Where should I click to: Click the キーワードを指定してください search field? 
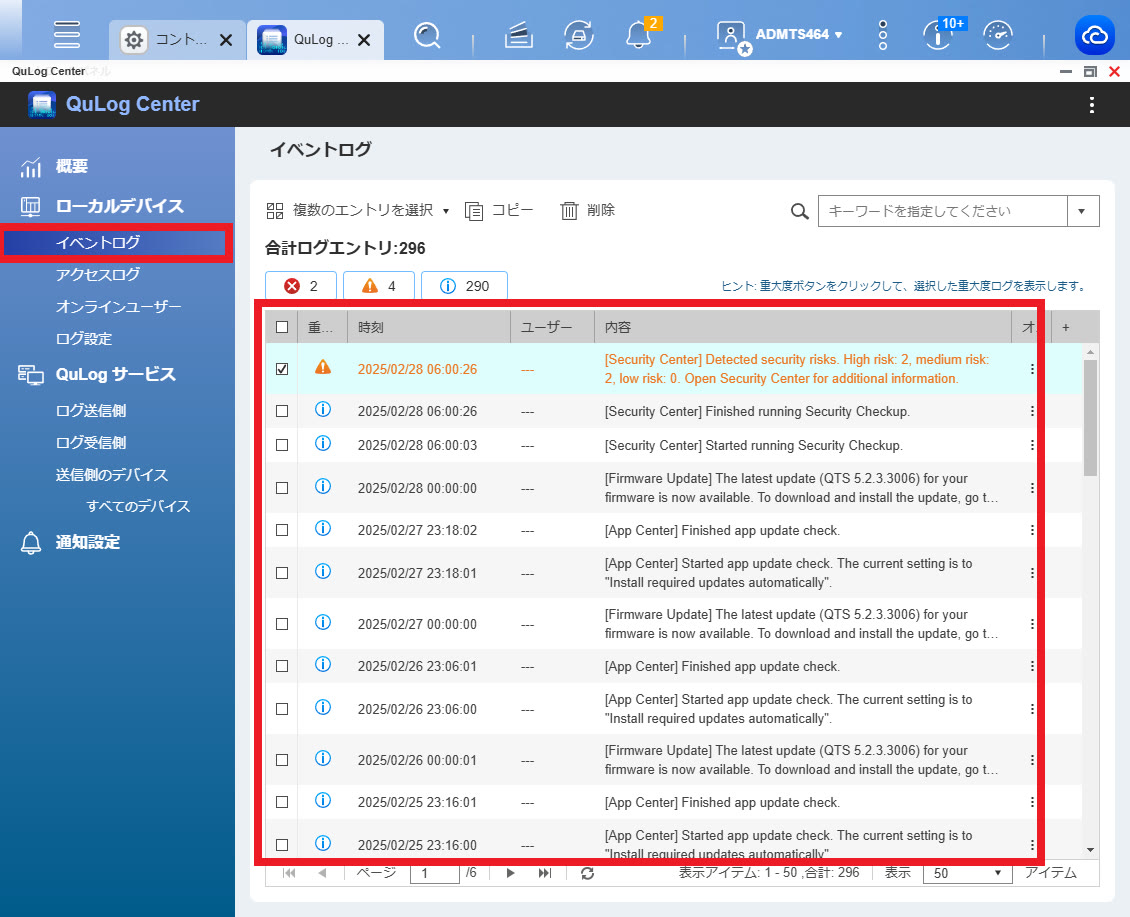click(943, 211)
